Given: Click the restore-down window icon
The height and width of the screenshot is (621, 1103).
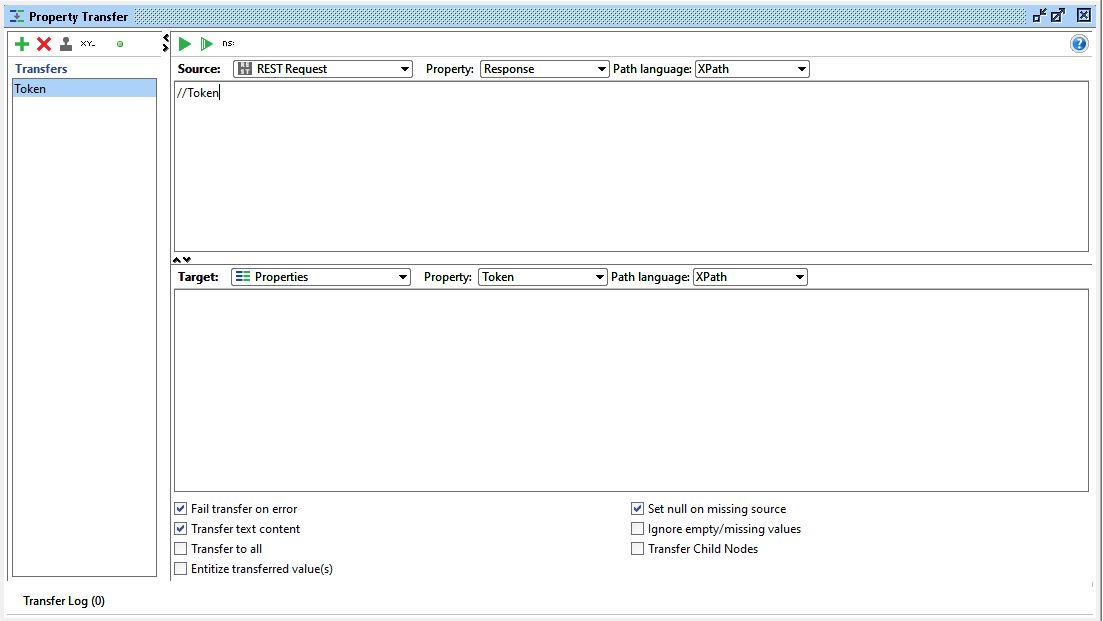Looking at the screenshot, I should coord(1040,15).
